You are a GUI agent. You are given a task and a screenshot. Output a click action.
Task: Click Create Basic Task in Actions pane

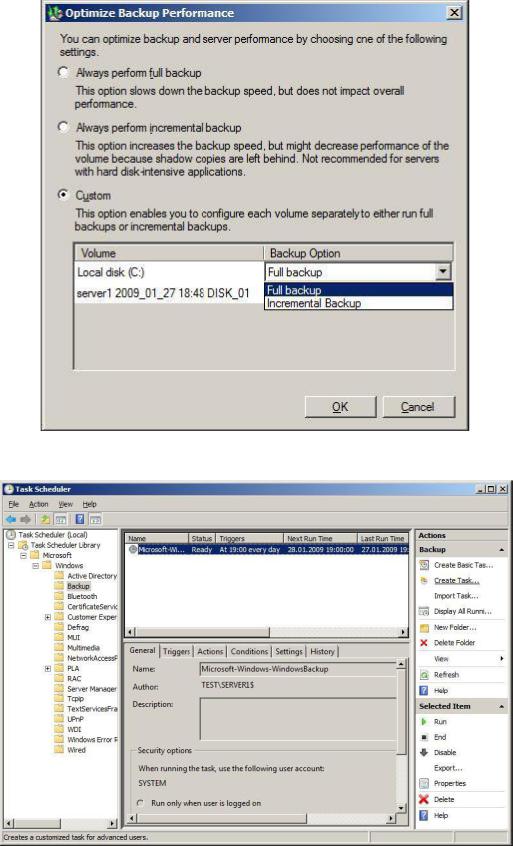[463, 565]
